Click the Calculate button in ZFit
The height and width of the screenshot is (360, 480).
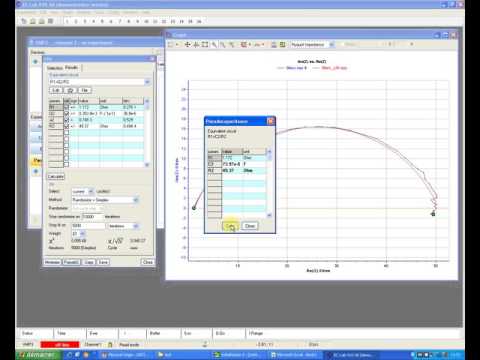[x=56, y=177]
